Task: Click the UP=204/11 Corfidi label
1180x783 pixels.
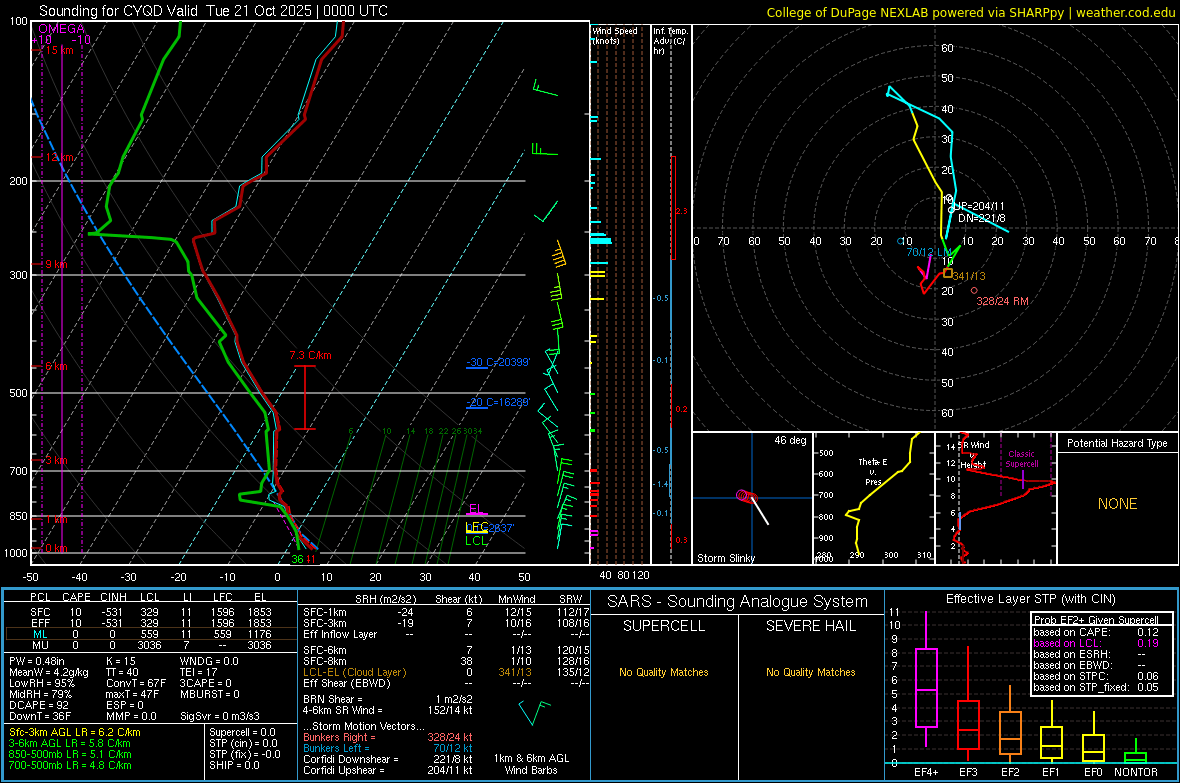Action: (x=979, y=206)
